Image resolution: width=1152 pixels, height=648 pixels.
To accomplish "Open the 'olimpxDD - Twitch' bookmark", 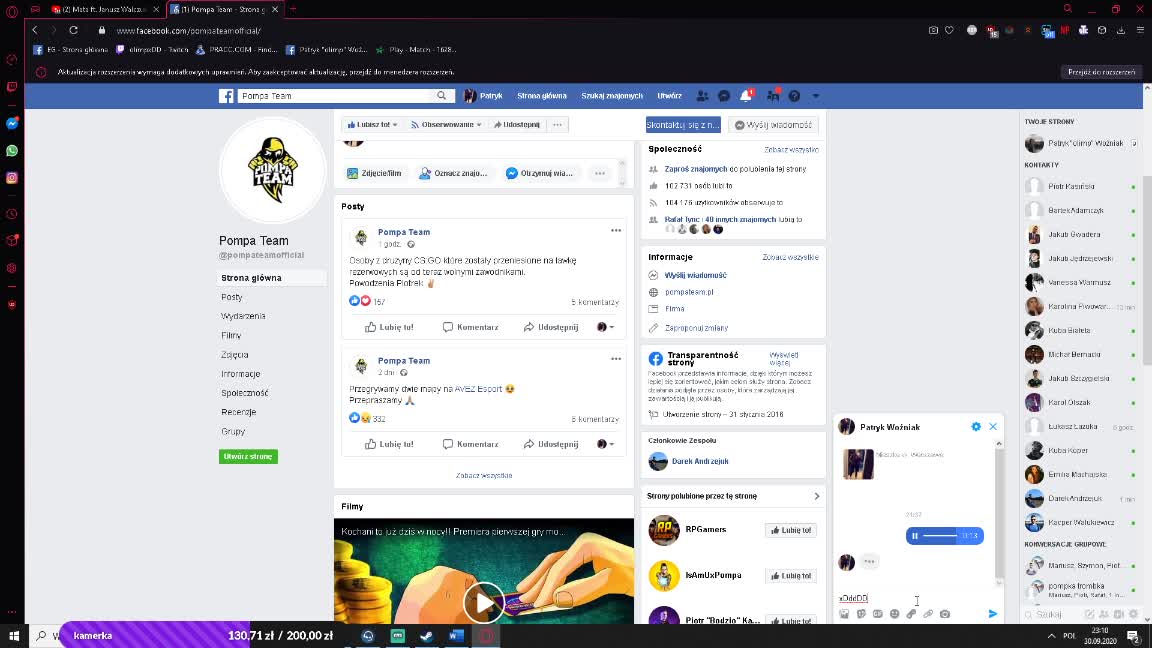I will click(x=153, y=50).
